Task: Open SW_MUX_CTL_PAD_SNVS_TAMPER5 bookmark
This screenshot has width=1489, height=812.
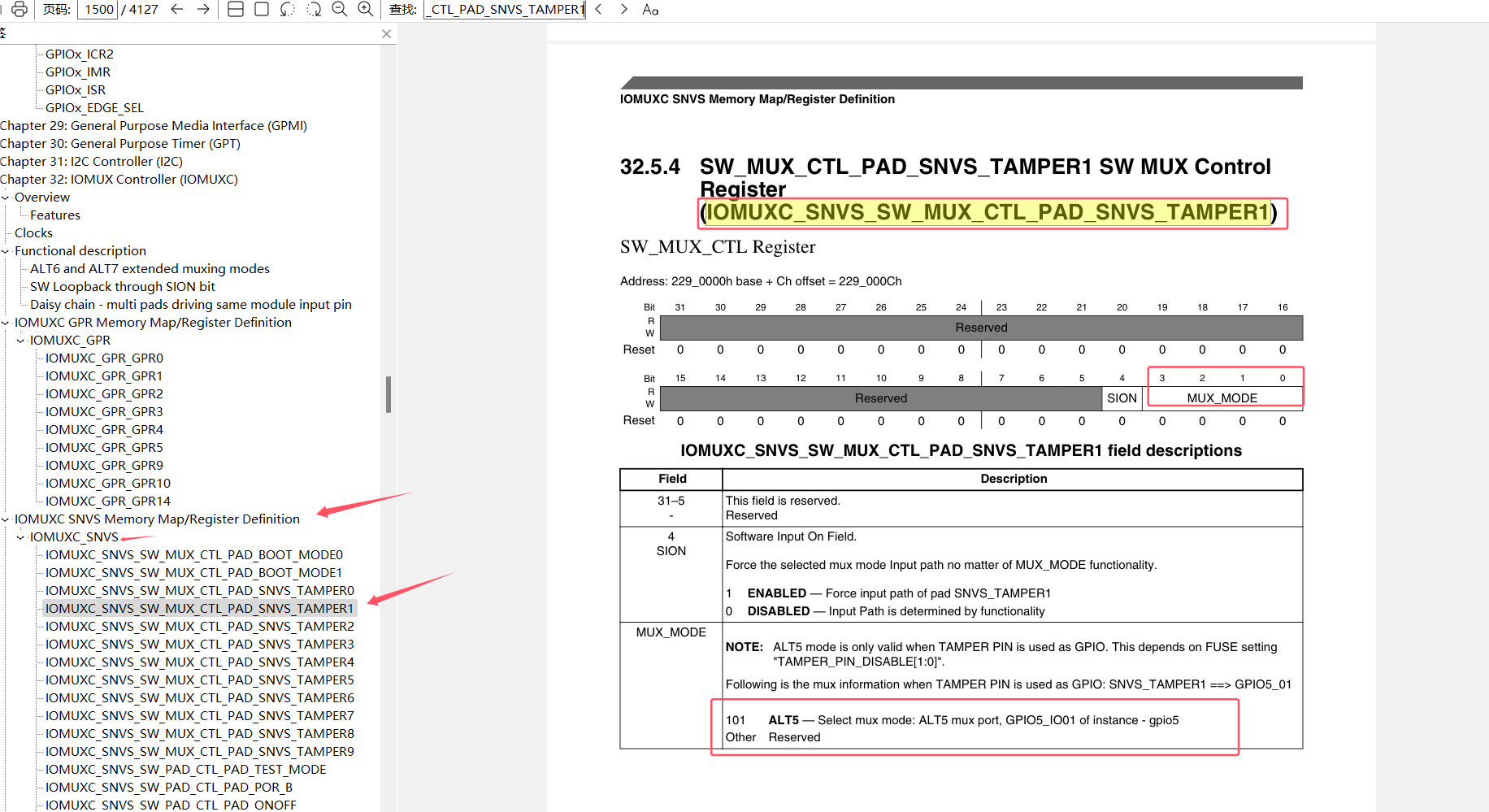Action: coord(200,680)
